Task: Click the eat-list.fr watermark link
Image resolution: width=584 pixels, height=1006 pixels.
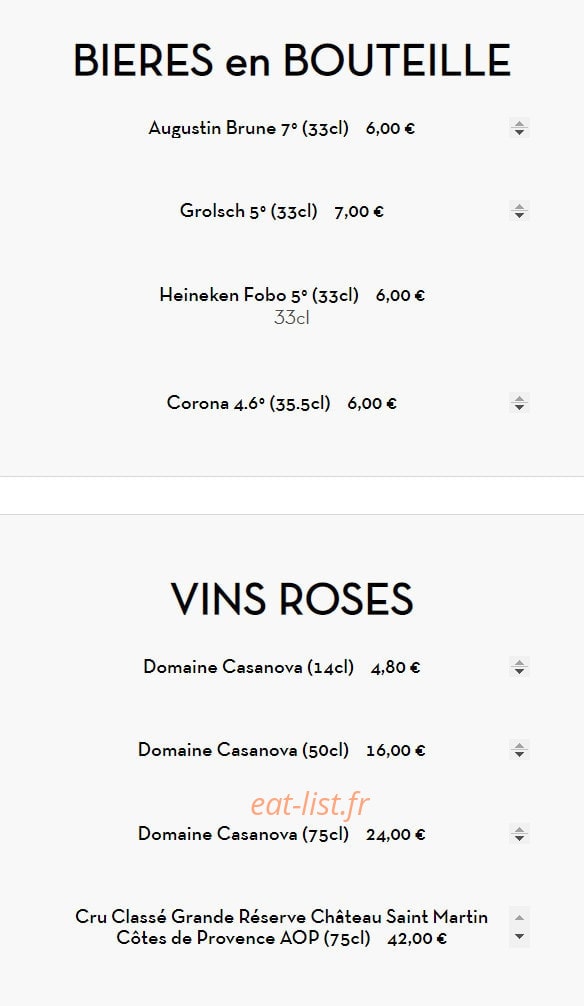Action: click(x=310, y=804)
